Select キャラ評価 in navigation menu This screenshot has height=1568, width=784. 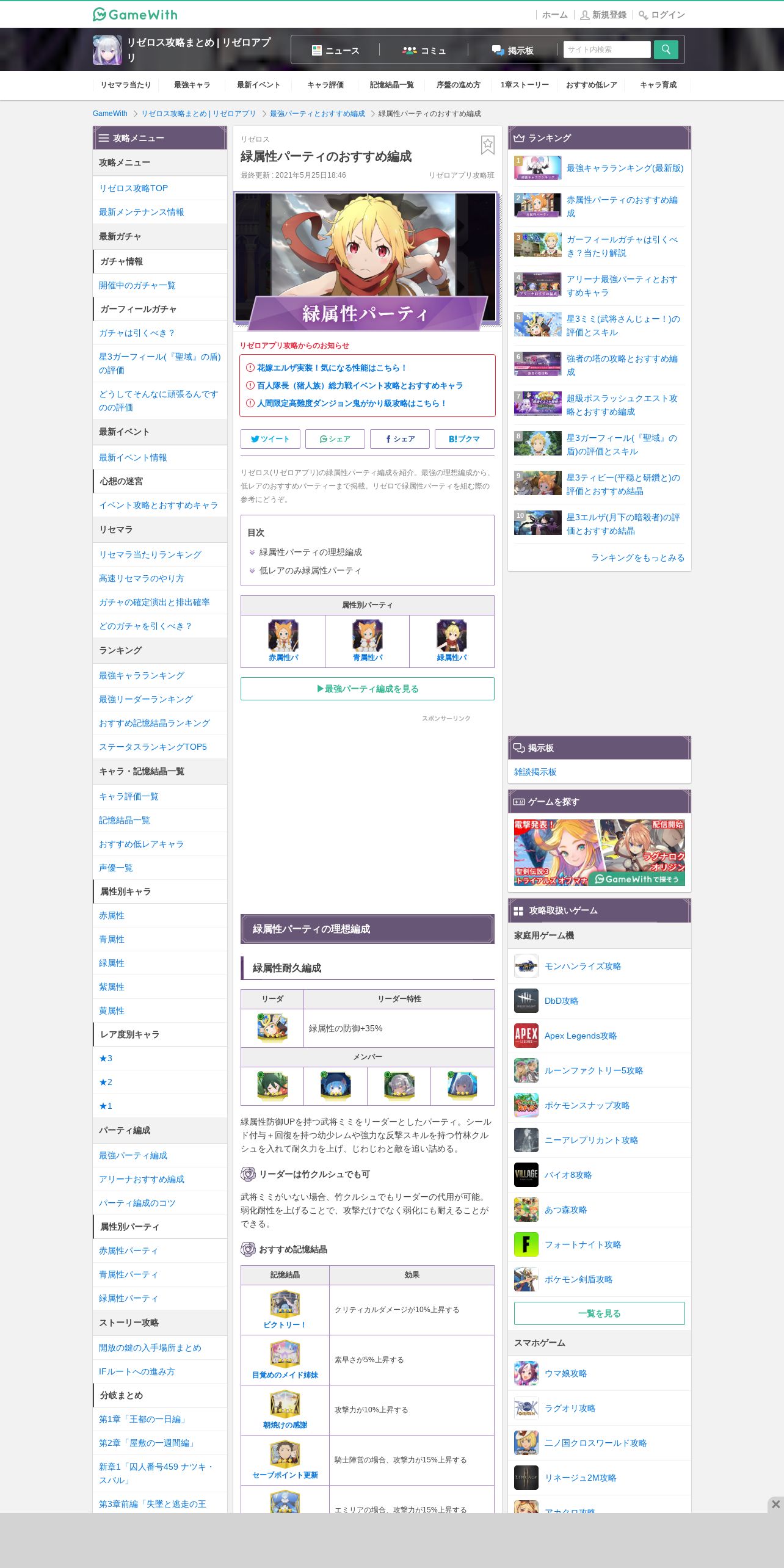coord(325,85)
